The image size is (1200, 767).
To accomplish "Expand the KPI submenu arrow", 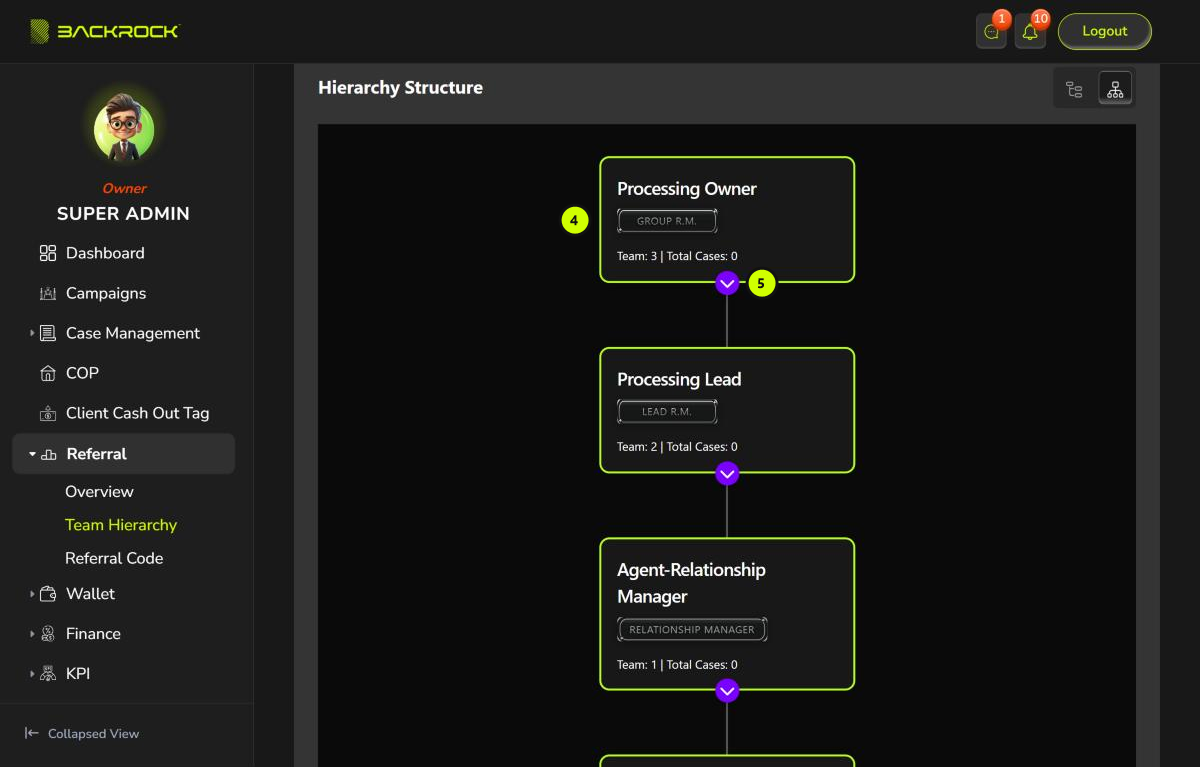I will [32, 674].
